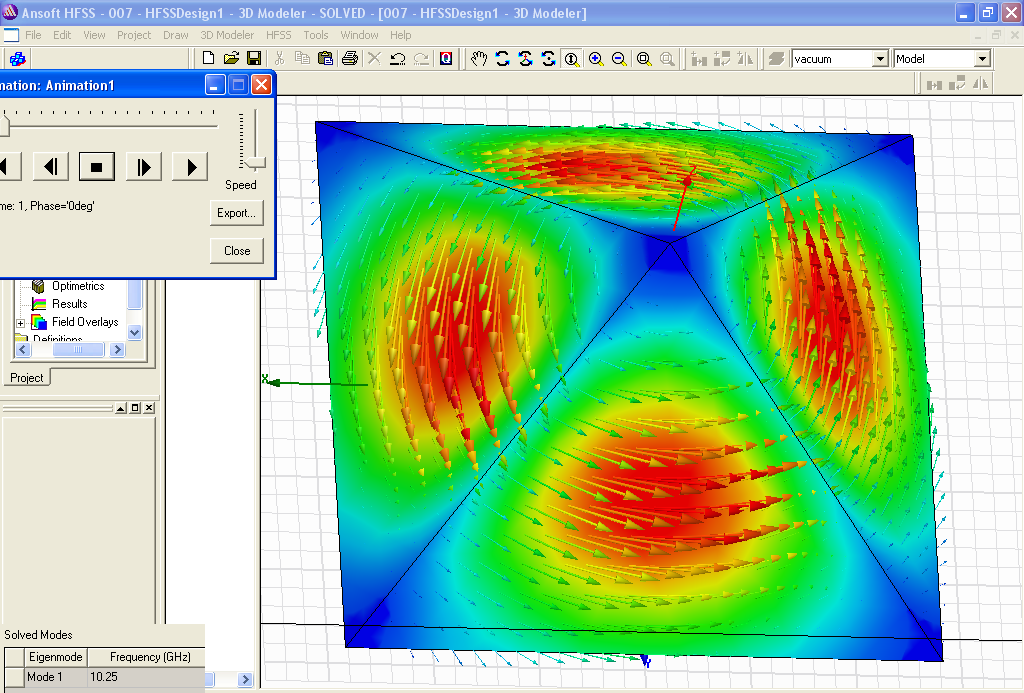Image resolution: width=1024 pixels, height=693 pixels.
Task: Click Export in the Animation dialog
Action: pos(236,213)
